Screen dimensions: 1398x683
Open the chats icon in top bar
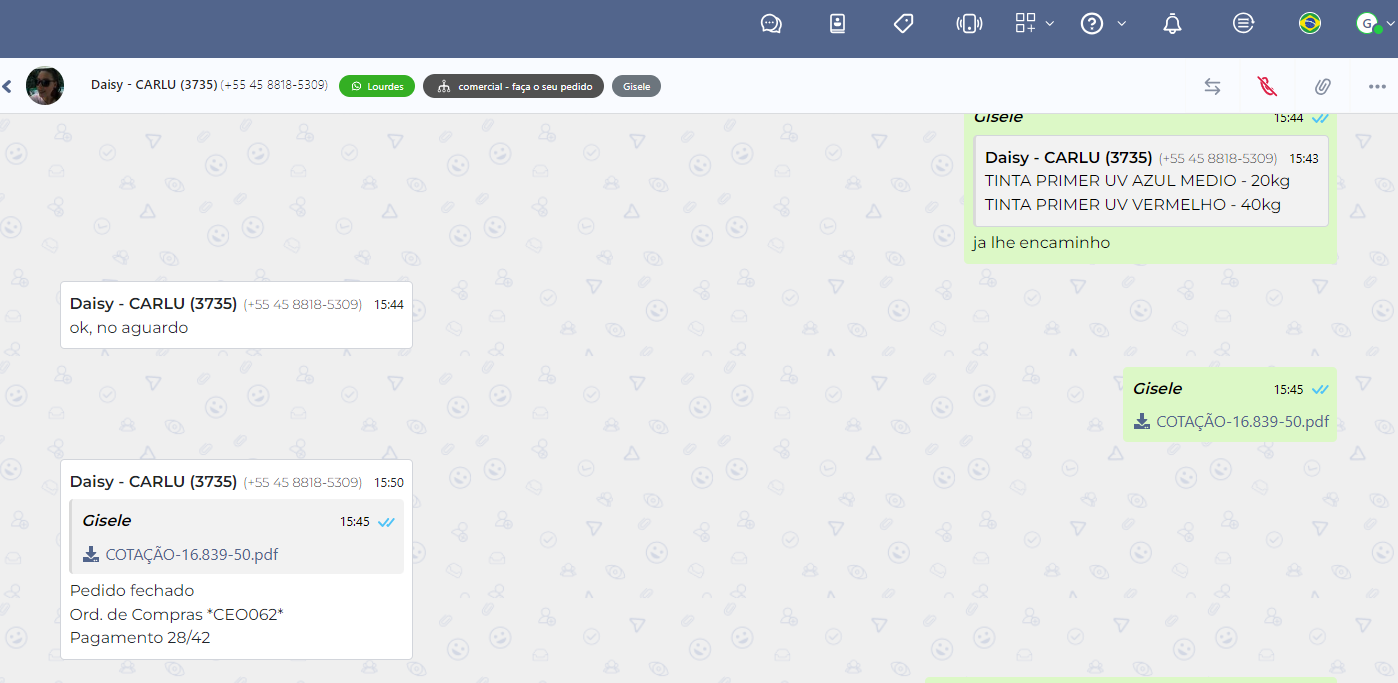point(771,24)
